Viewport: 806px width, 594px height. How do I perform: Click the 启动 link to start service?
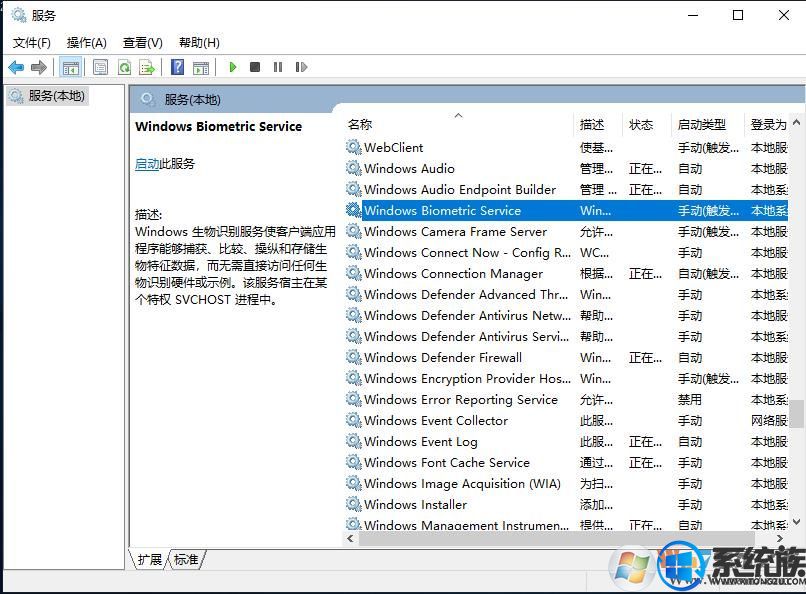click(x=147, y=164)
